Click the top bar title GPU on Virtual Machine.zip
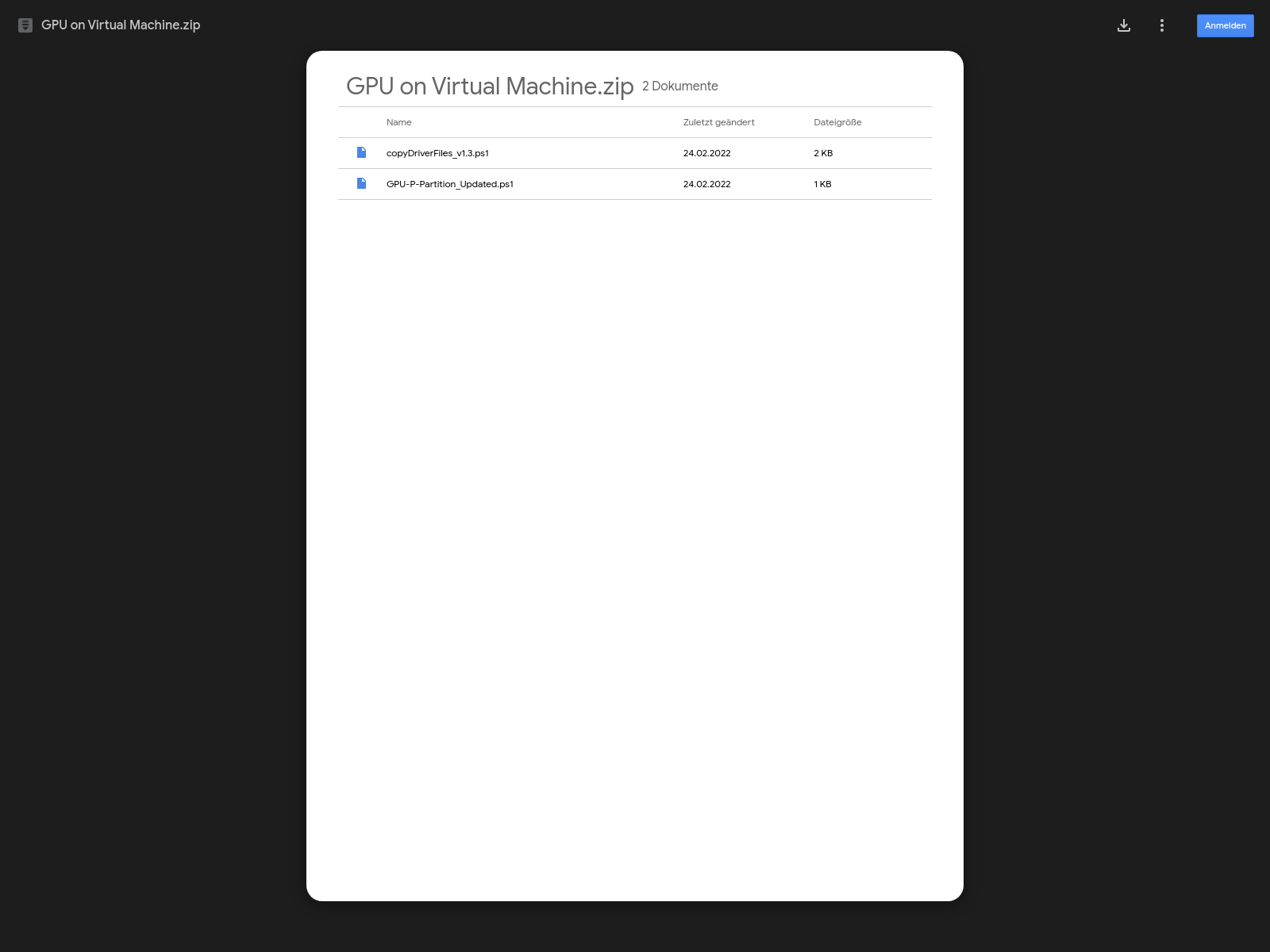The image size is (1270, 952). coord(121,25)
